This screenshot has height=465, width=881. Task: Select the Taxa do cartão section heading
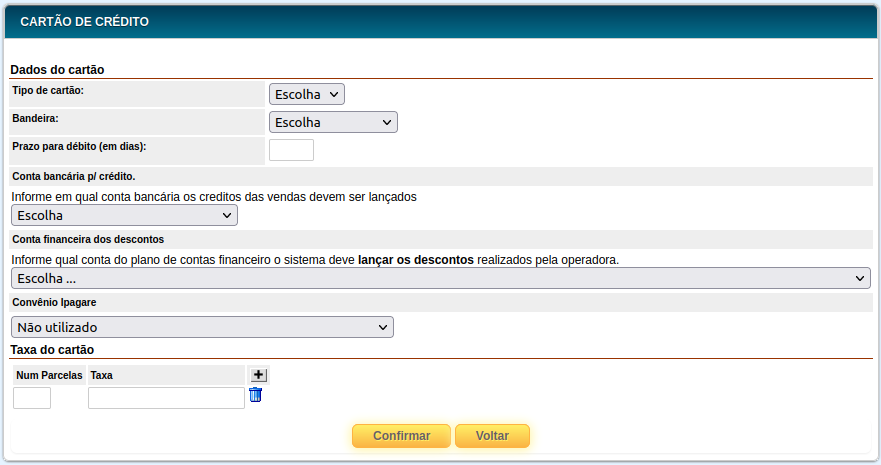coord(52,349)
